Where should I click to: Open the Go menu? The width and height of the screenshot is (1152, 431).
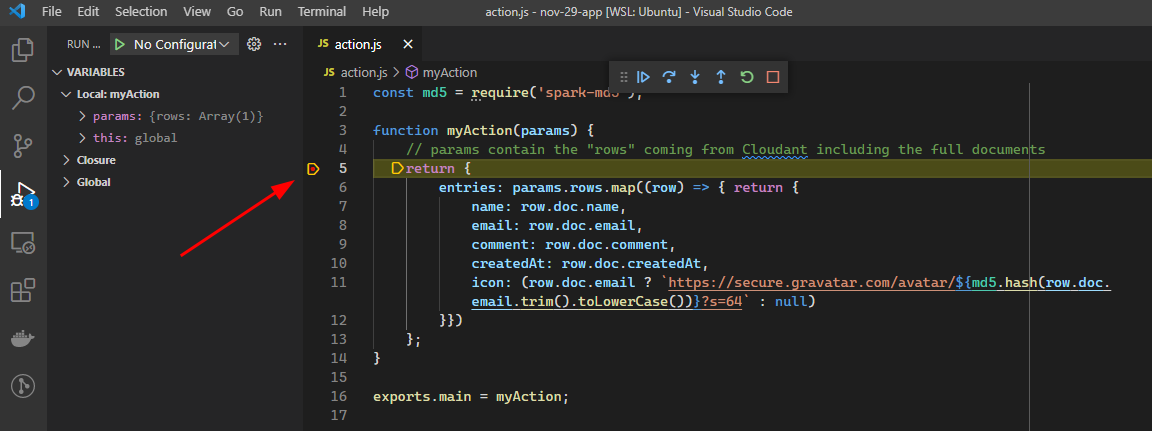click(x=235, y=12)
